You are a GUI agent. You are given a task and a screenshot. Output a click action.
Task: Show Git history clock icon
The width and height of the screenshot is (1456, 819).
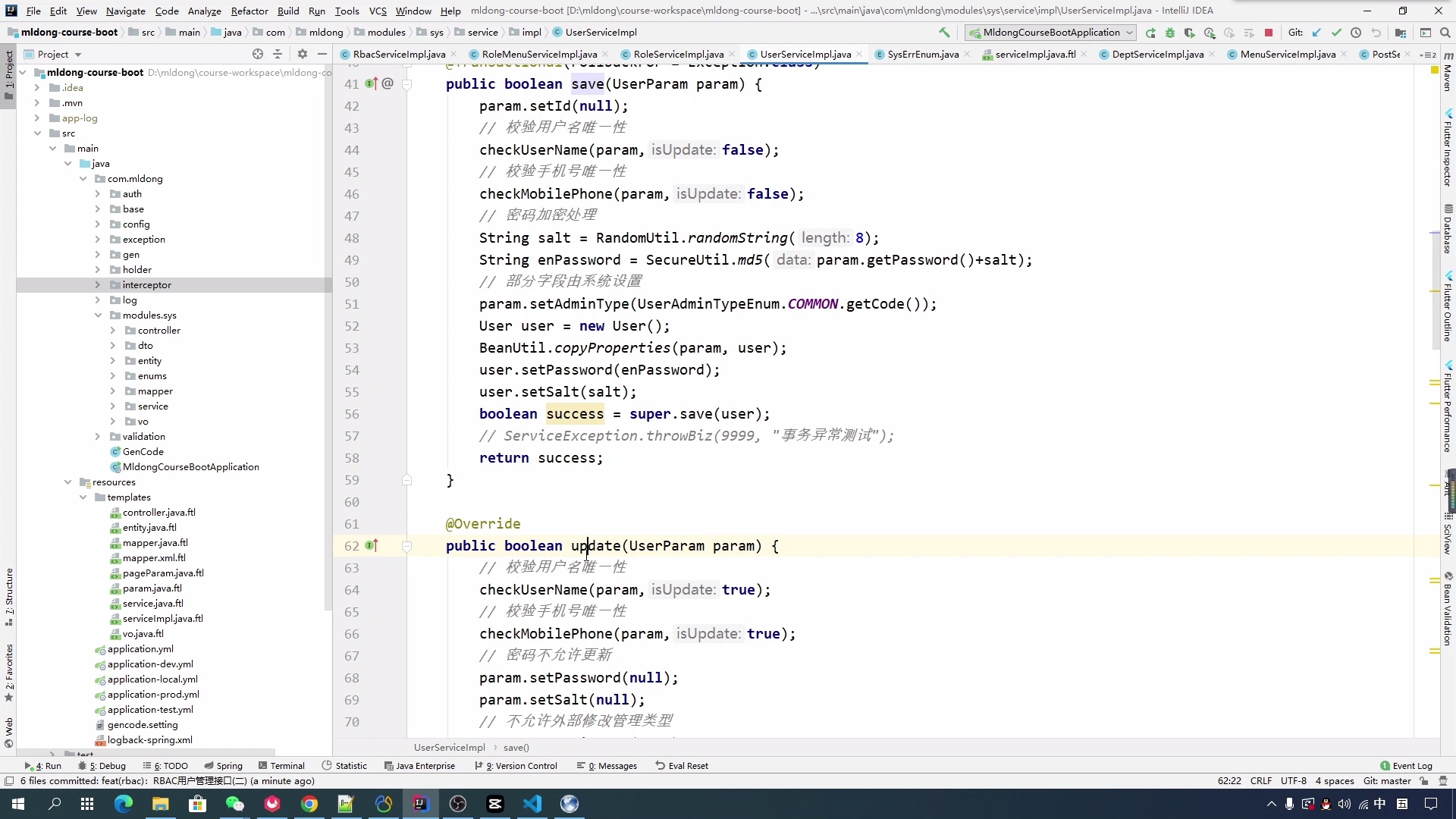[x=1356, y=33]
